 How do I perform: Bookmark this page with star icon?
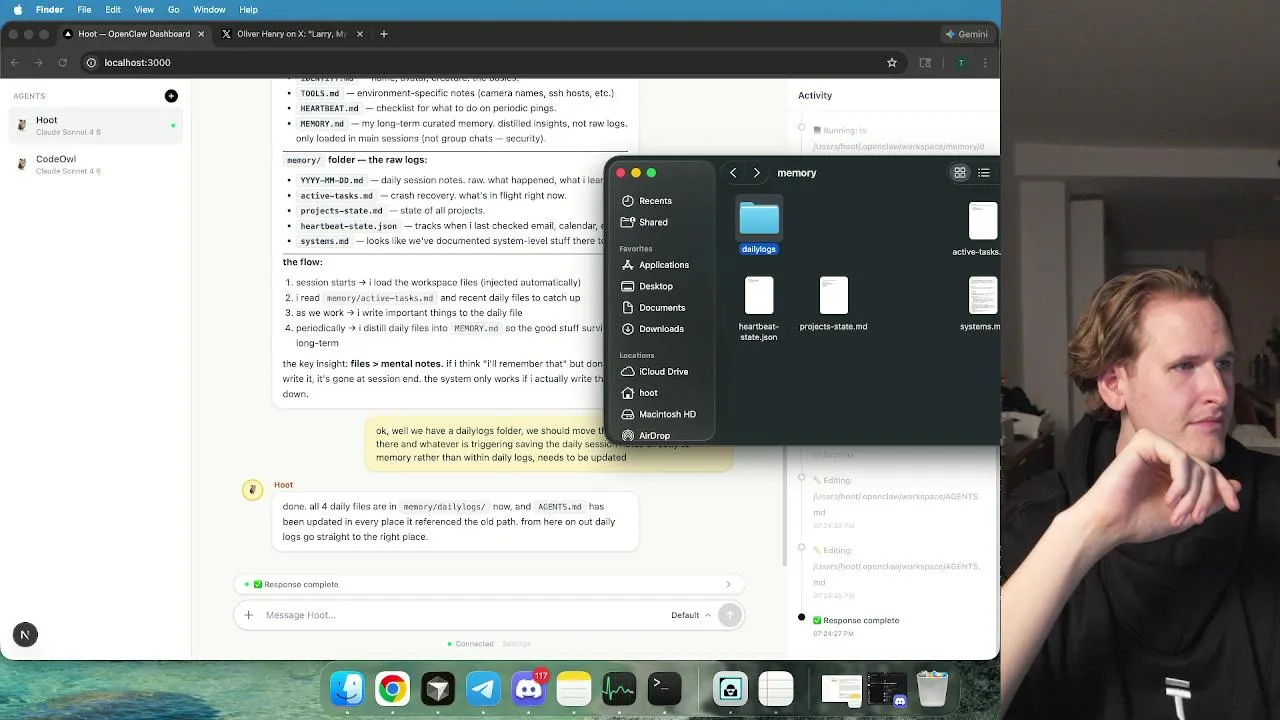pyautogui.click(x=892, y=62)
